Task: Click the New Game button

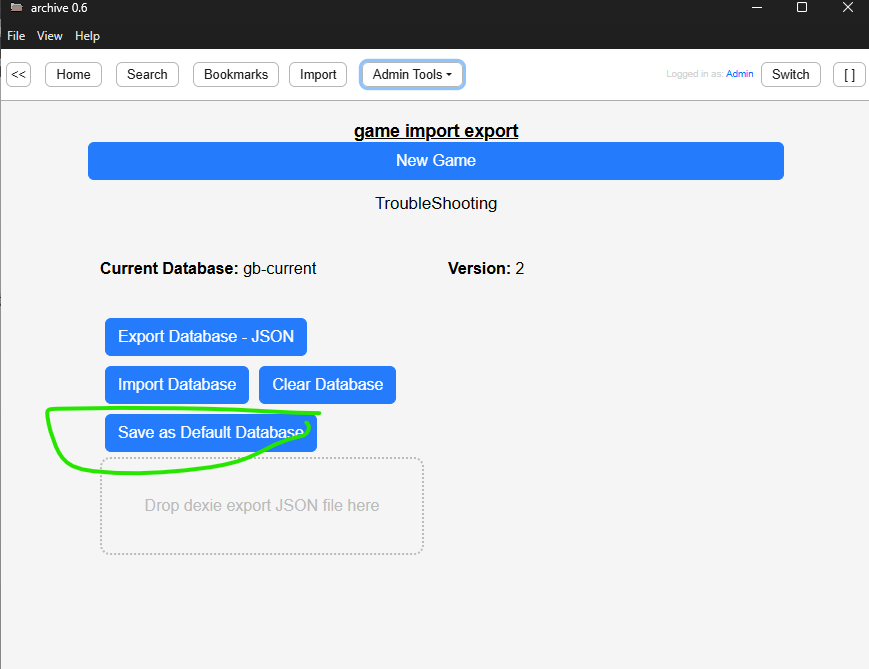Action: (436, 160)
